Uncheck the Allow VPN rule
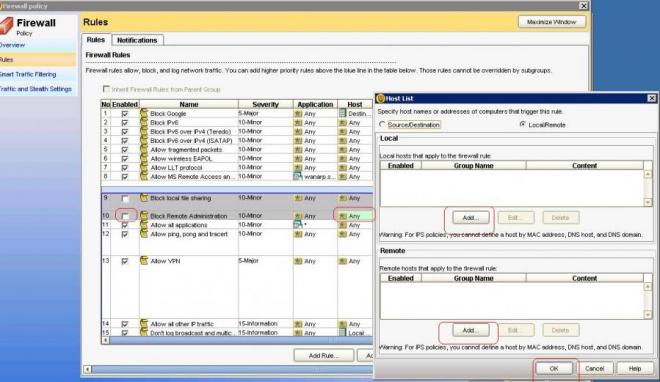This screenshot has height=382, width=660. 125,261
